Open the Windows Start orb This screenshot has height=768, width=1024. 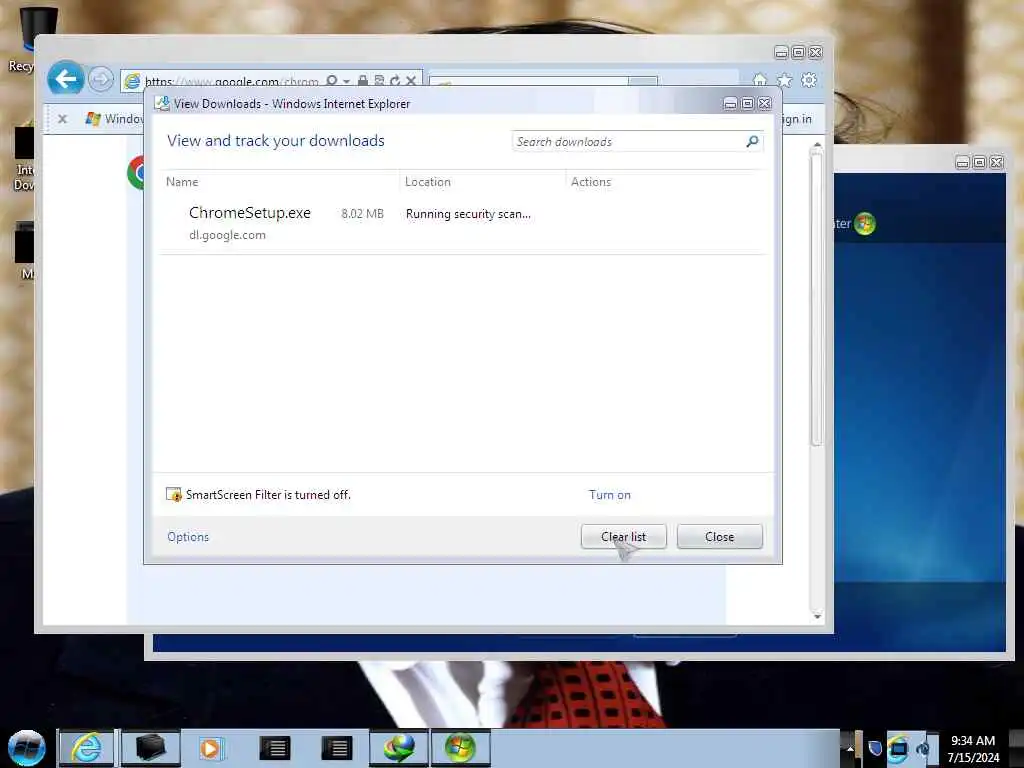coord(27,748)
